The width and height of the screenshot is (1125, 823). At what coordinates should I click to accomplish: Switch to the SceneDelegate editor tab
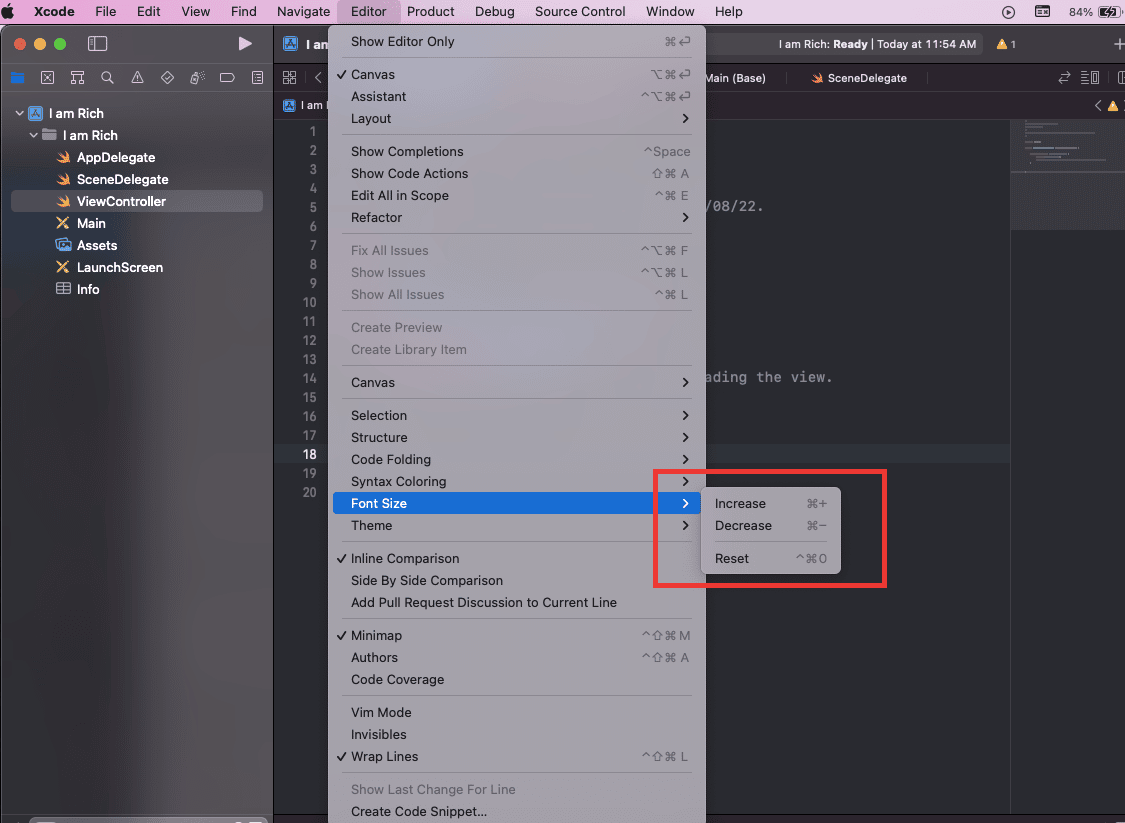[x=866, y=78]
